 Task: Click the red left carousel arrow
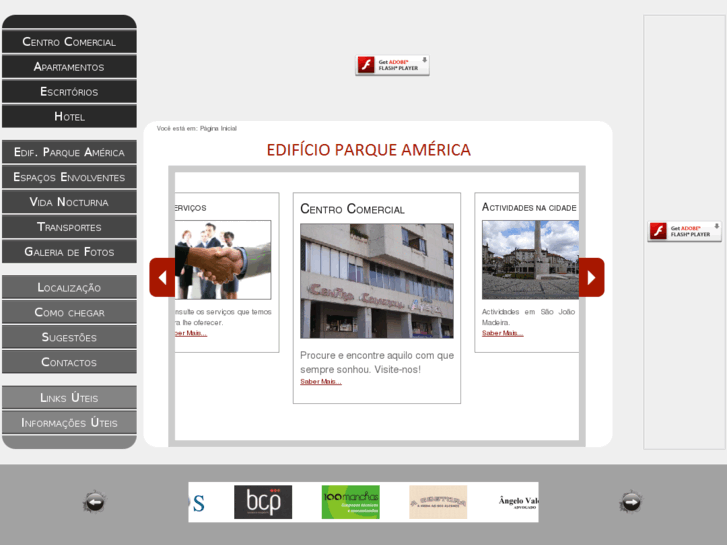[162, 277]
